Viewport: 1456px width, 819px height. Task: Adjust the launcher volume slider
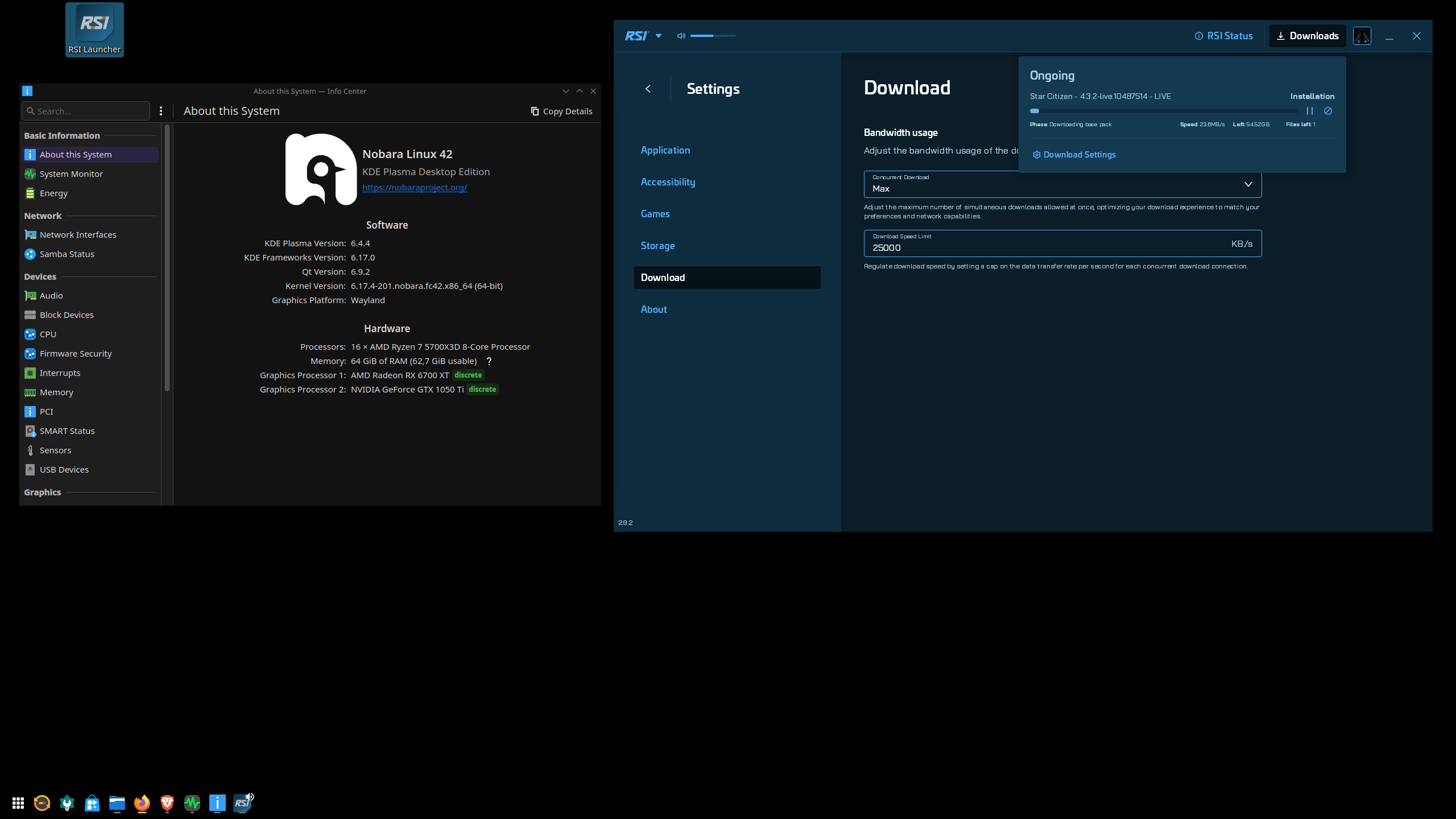(713, 36)
